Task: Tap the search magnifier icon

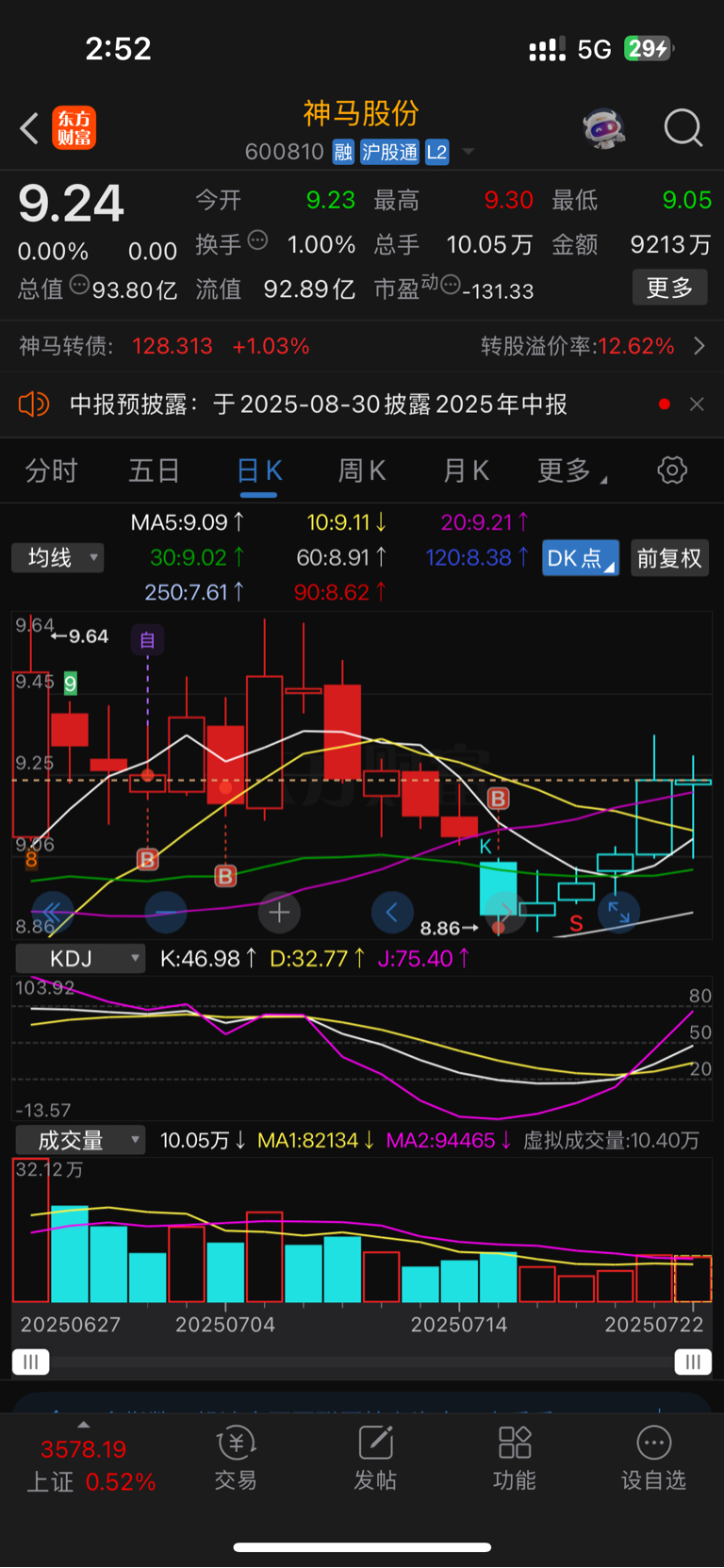Action: (x=683, y=128)
